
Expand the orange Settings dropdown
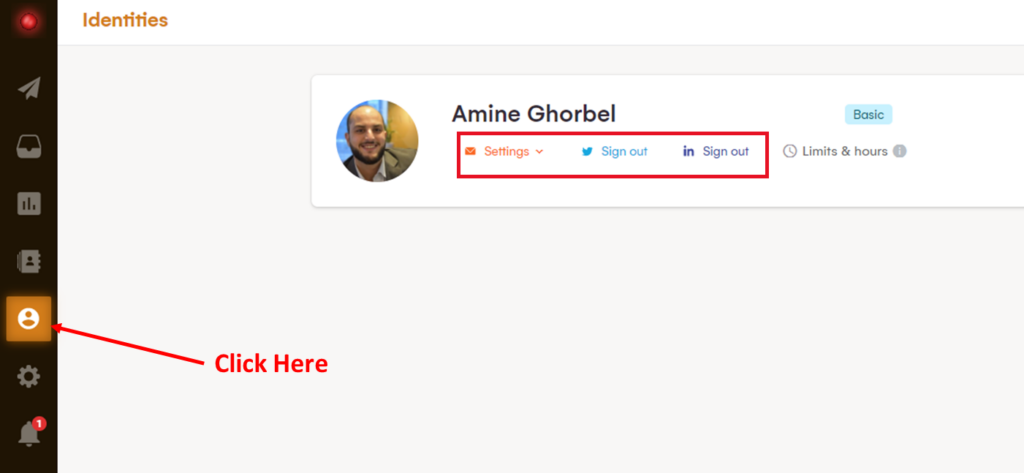pos(506,152)
